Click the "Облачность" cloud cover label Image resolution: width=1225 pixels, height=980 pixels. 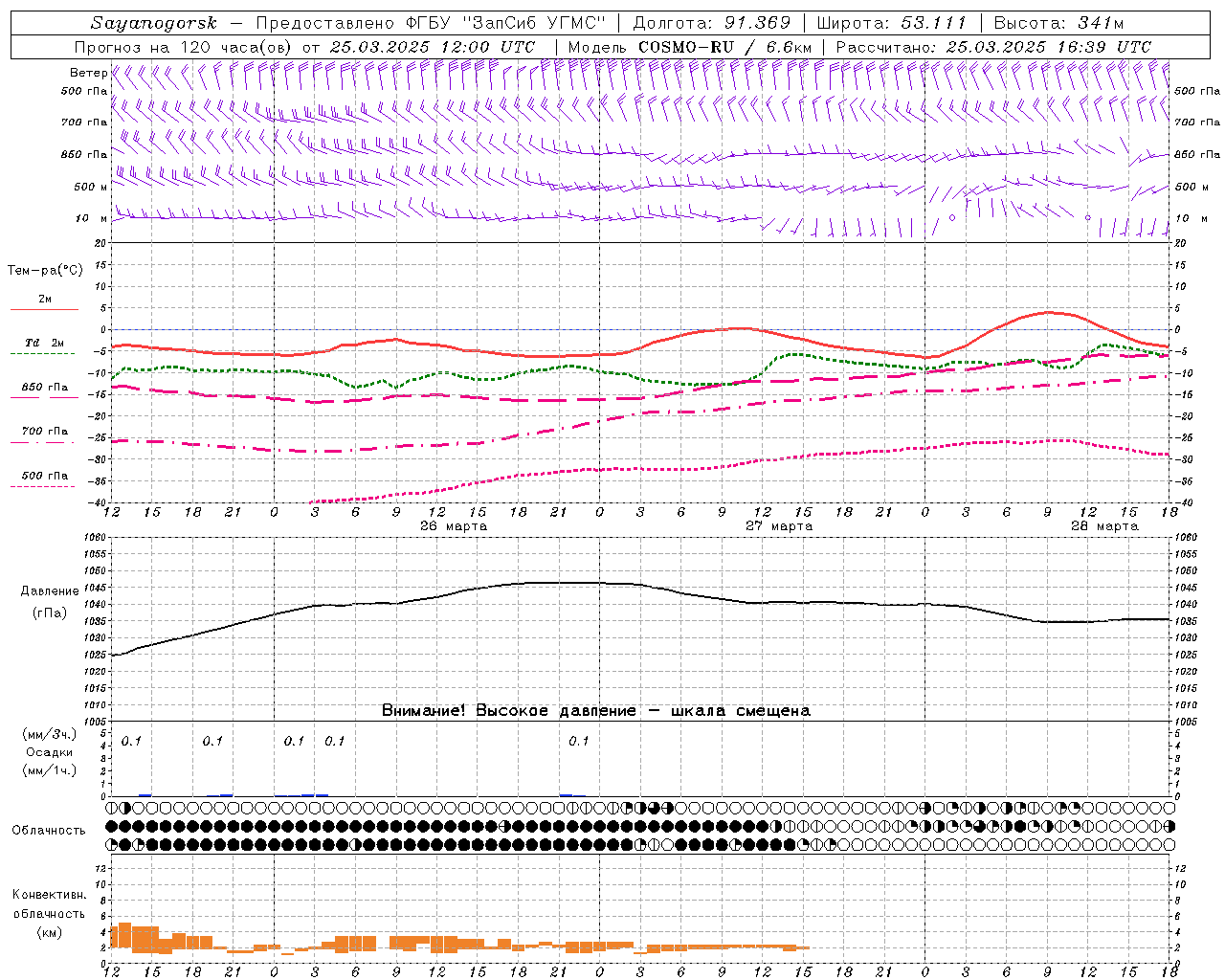click(49, 831)
